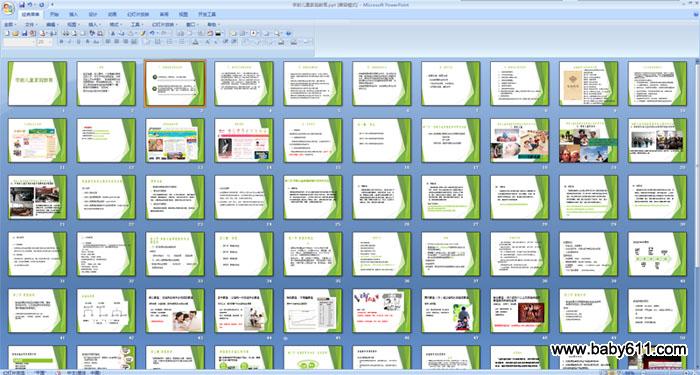Click Undo in the Quick Access Toolbar
This screenshot has height=375, width=700.
click(x=30, y=4)
